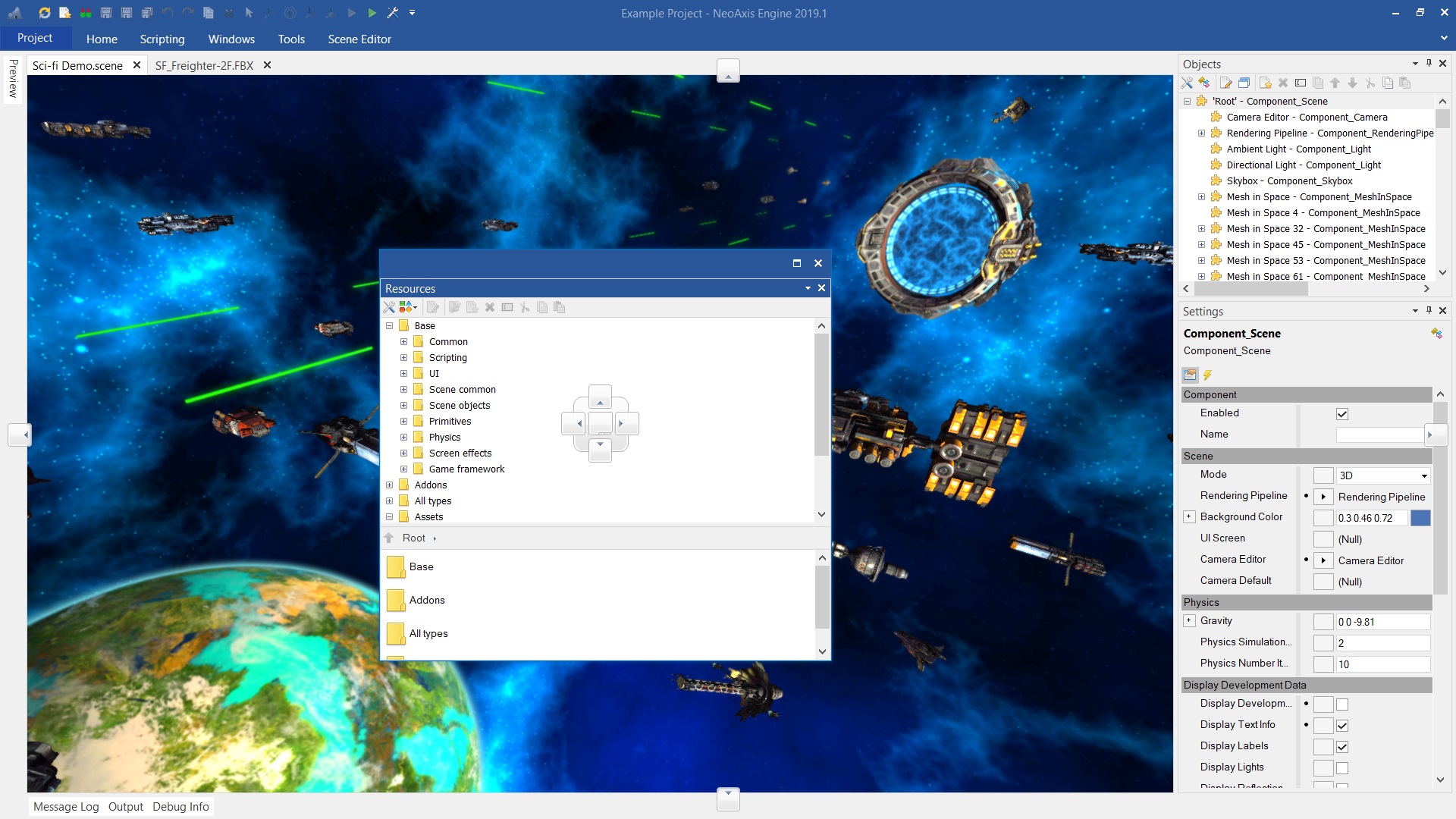Click the Rendering Pipeline button in Settings
The height and width of the screenshot is (819, 1456).
[1324, 497]
